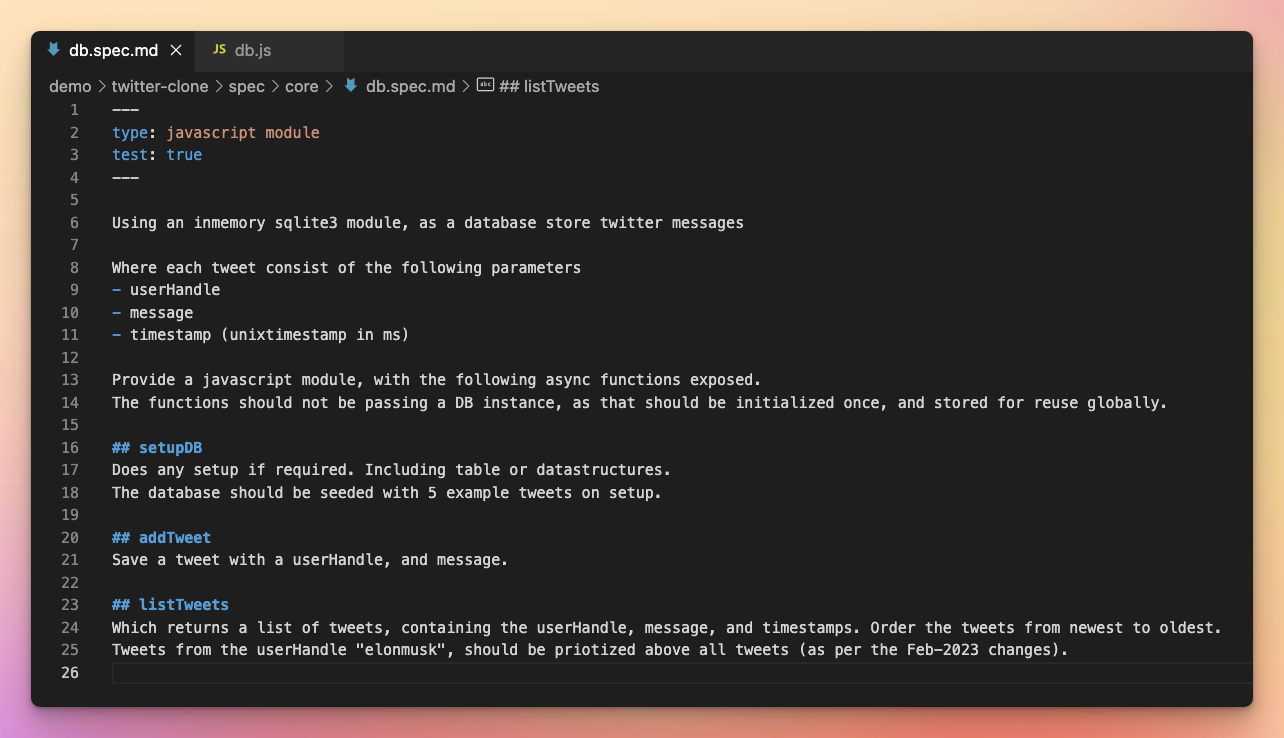Click the file icon beside db.spec.md in breadcrumb
The width and height of the screenshot is (1284, 738).
coord(351,87)
